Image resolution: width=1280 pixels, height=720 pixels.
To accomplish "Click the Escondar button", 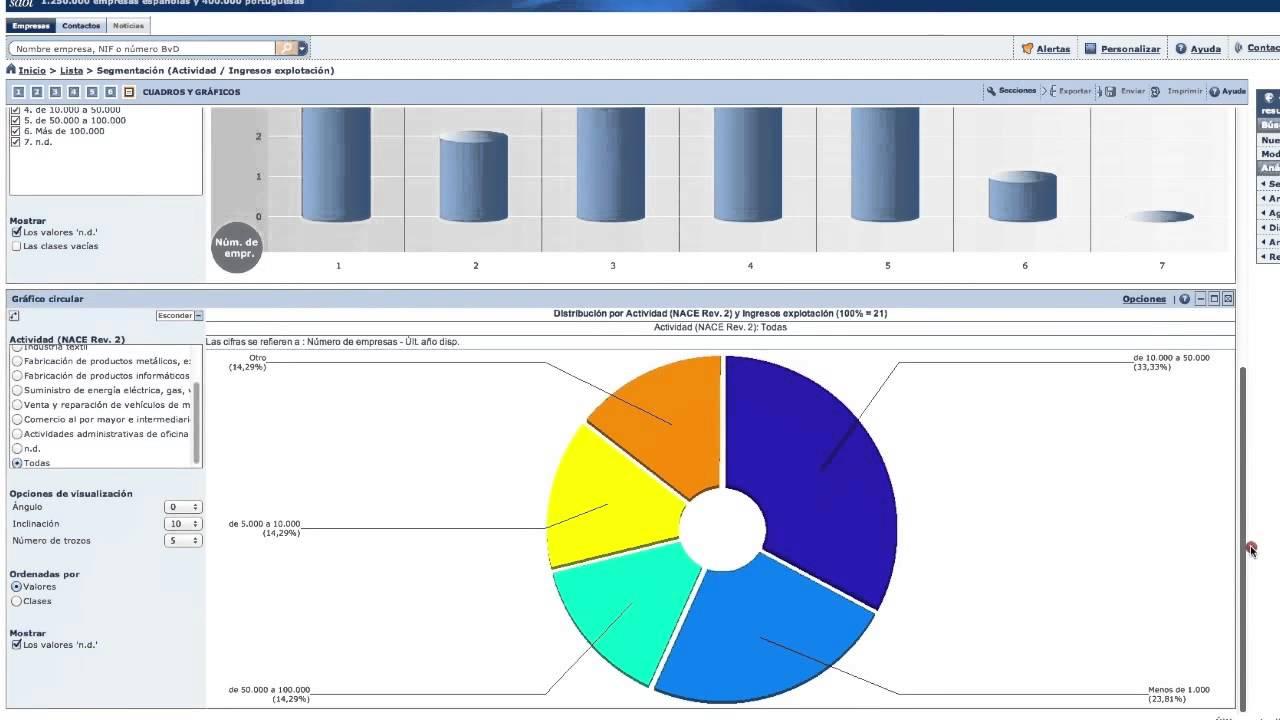I will [175, 316].
